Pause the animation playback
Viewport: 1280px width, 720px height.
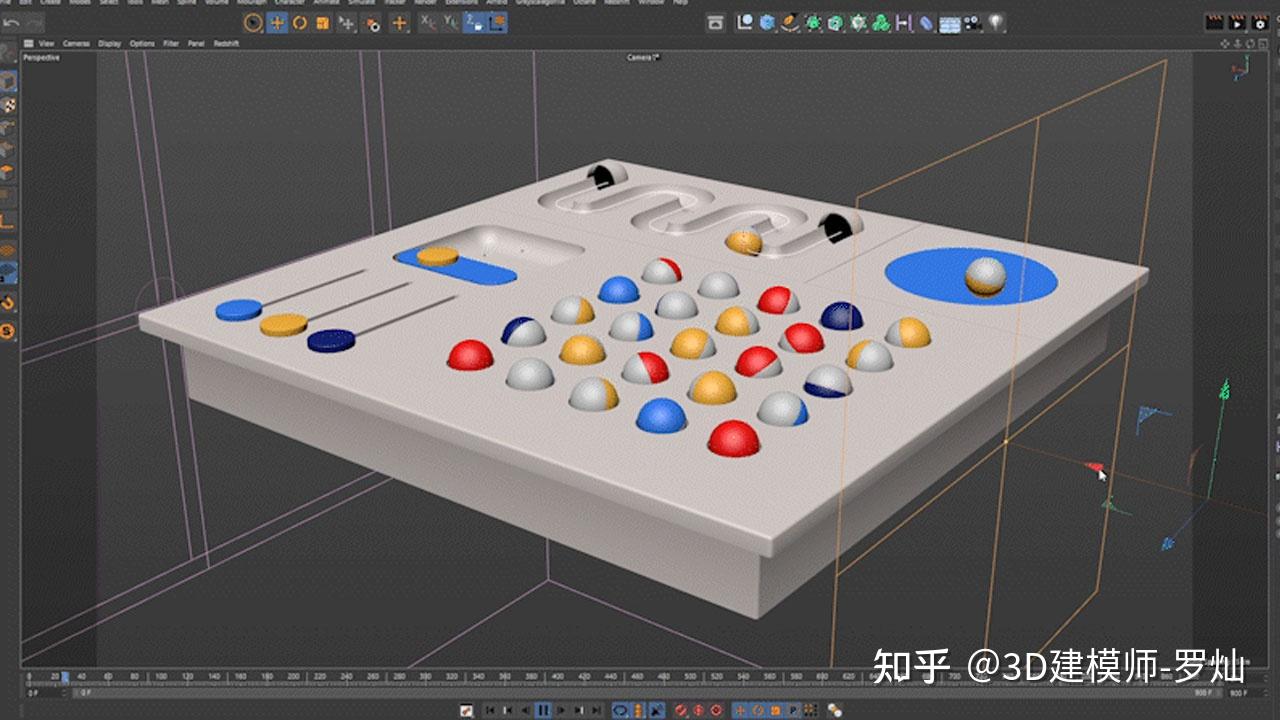coord(545,711)
